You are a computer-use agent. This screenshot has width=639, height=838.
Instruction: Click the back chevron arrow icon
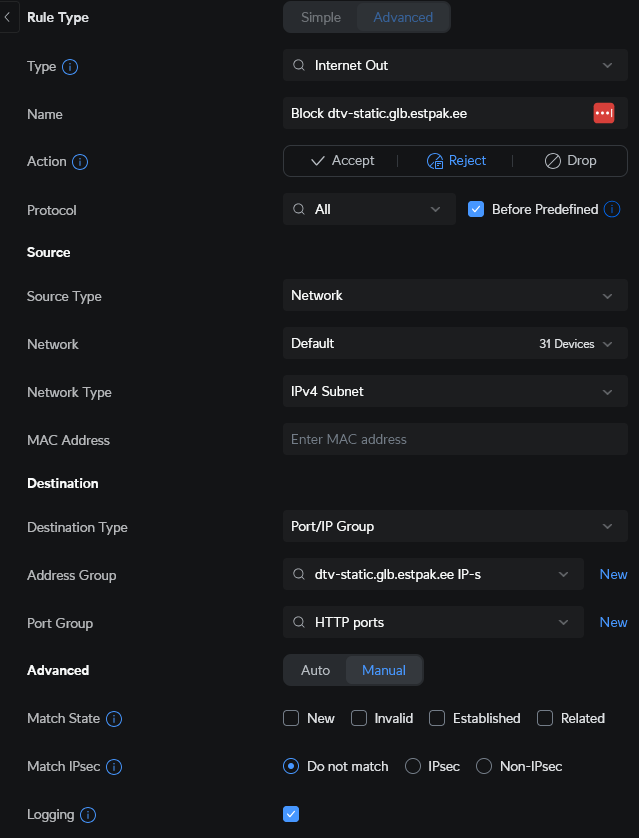pyautogui.click(x=7, y=17)
